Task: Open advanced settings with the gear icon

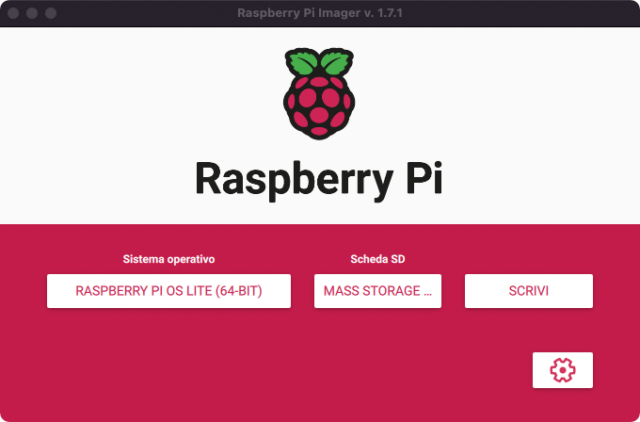Action: tap(563, 370)
